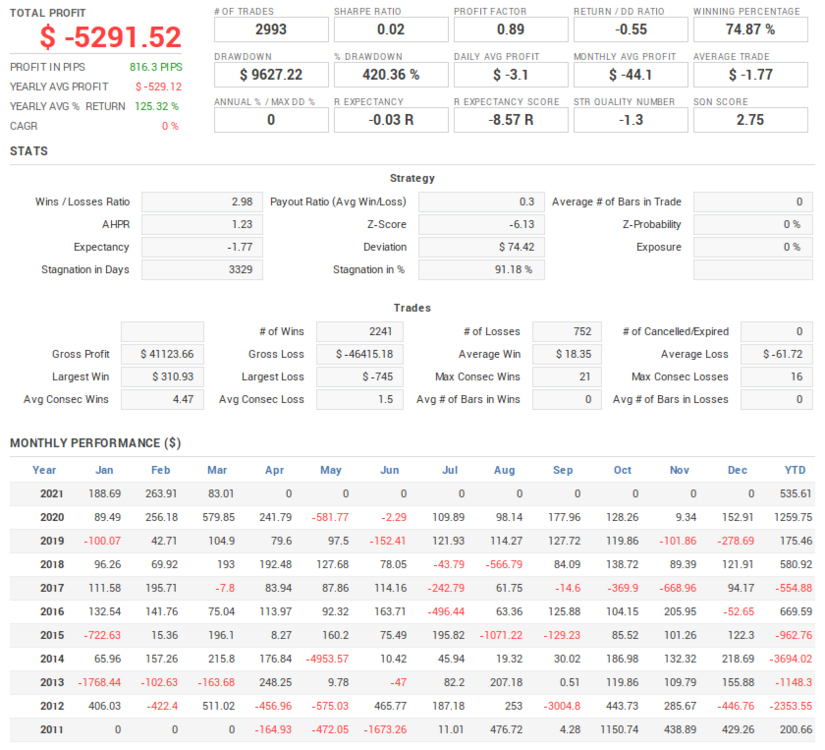825x750 pixels.
Task: Select the Avg Consec Loss field 1.5
Action: pos(360,399)
